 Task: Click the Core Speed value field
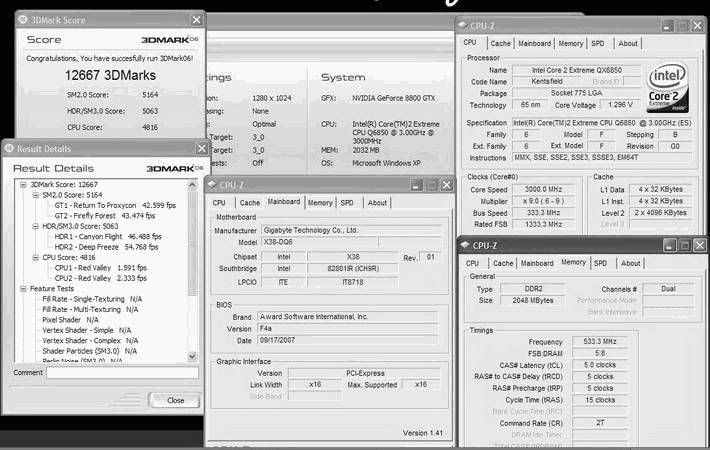pyautogui.click(x=545, y=189)
